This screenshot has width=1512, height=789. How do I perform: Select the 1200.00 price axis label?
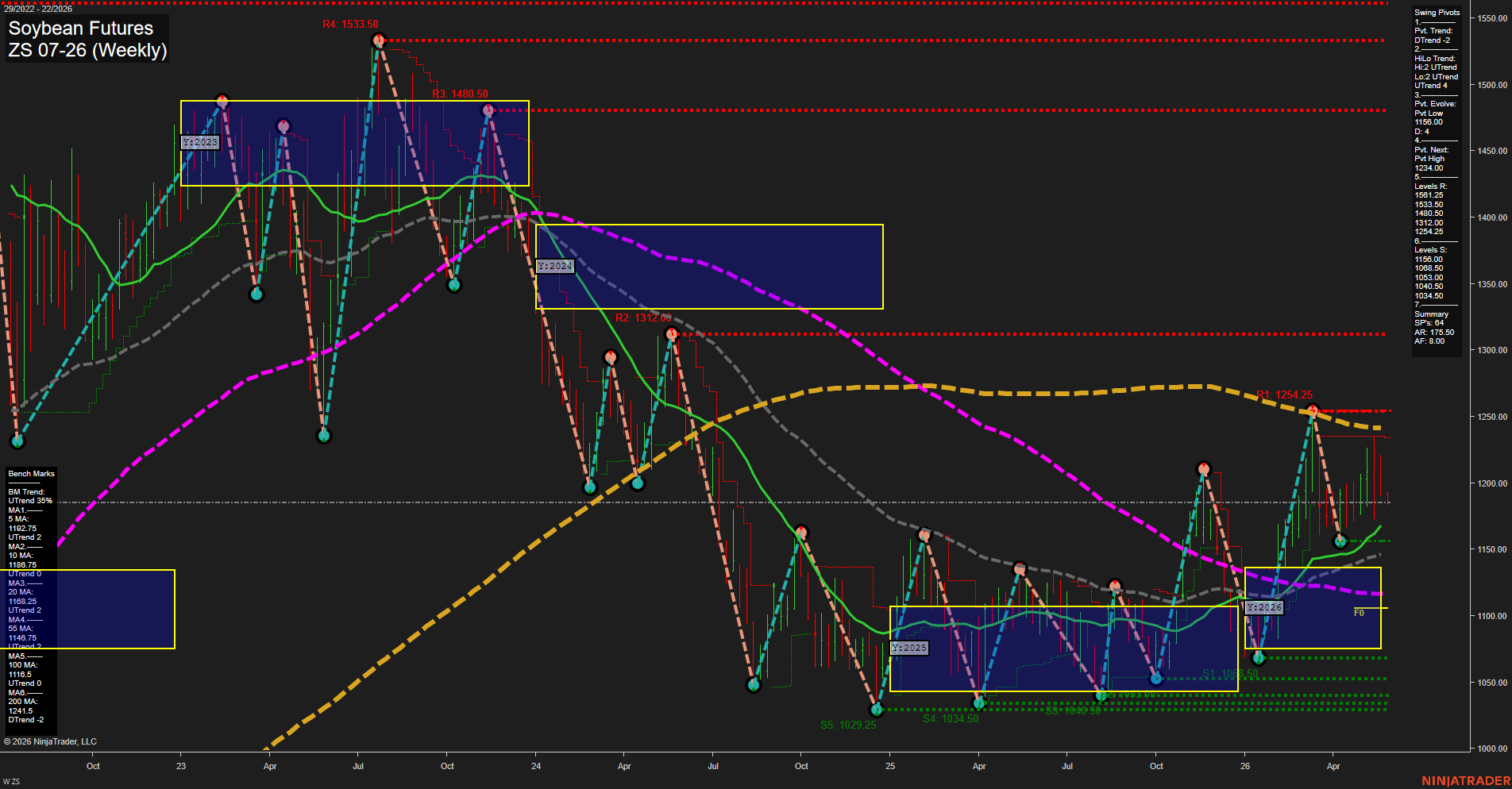(x=1492, y=483)
